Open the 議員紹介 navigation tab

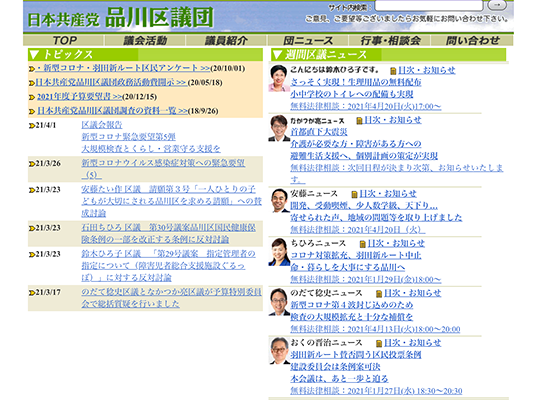pyautogui.click(x=226, y=40)
